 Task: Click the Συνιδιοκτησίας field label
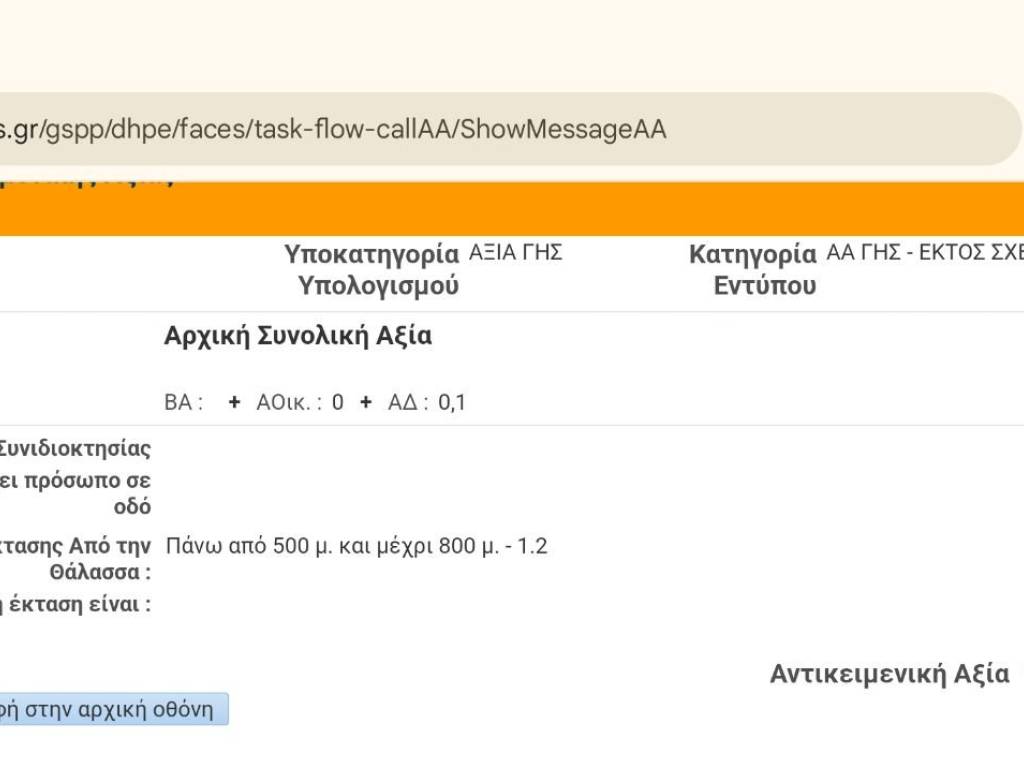[x=76, y=449]
